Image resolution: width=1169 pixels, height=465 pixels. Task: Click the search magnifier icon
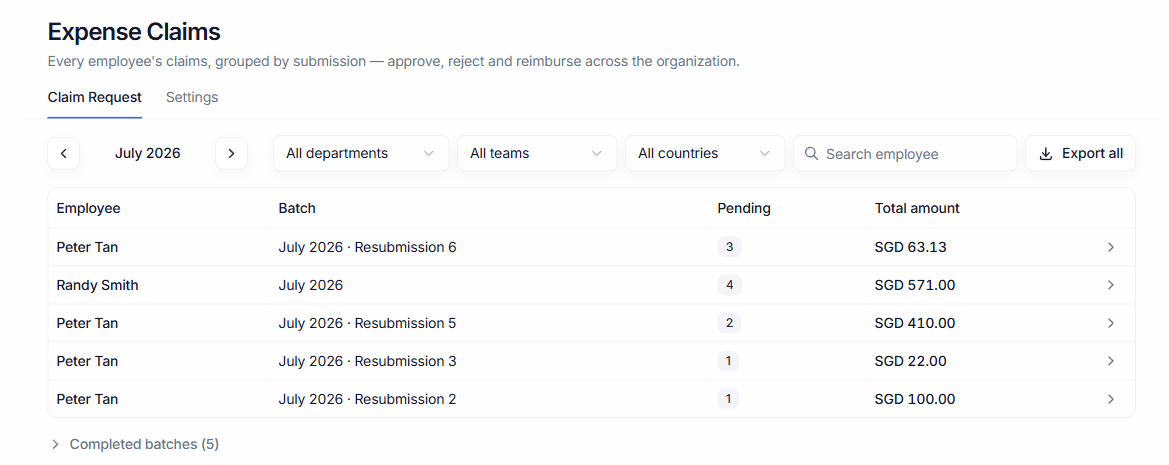point(811,154)
